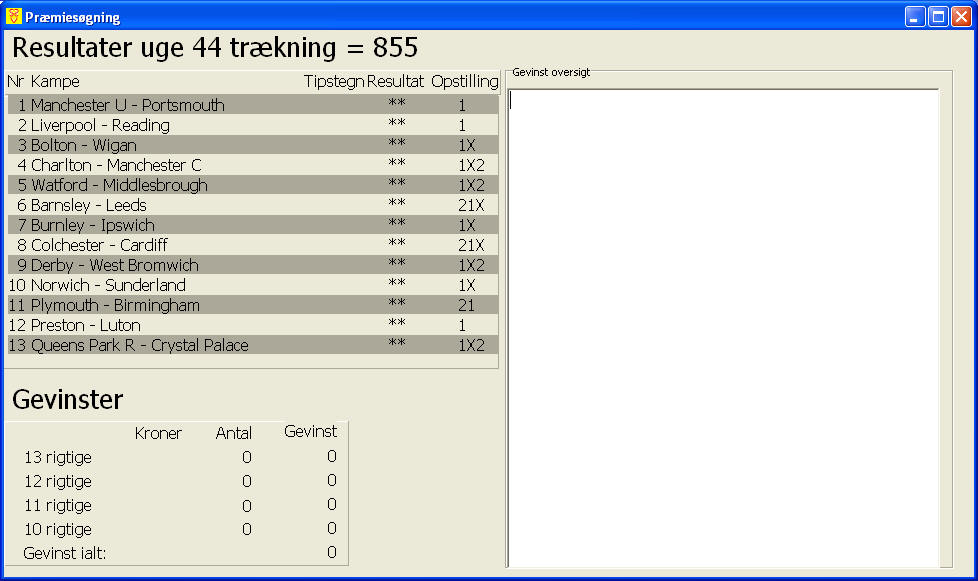Select the Queens Park R - Crystal Palace row
The width and height of the screenshot is (978, 581).
pyautogui.click(x=253, y=345)
